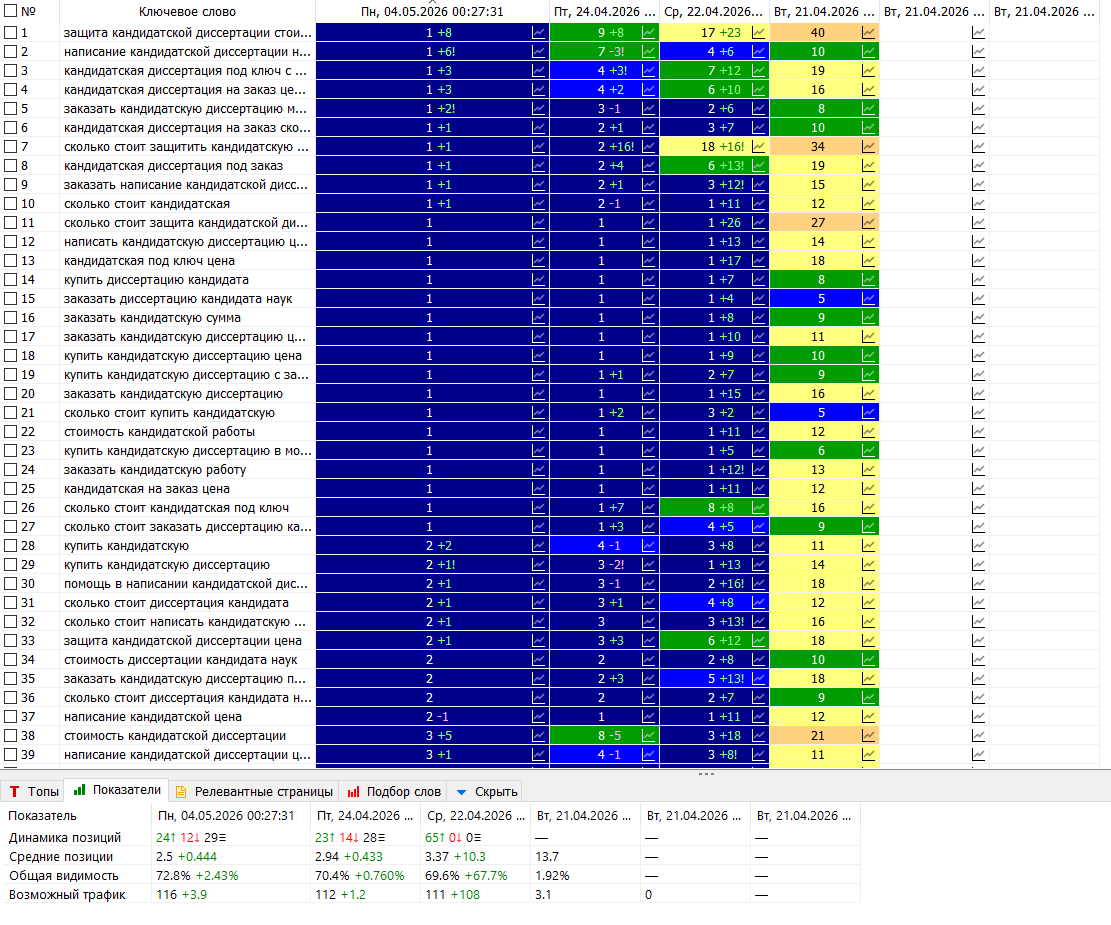Select checkbox for row 28 купить кандидатскую
Viewport: 1111px width, 925px height.
[x=11, y=546]
